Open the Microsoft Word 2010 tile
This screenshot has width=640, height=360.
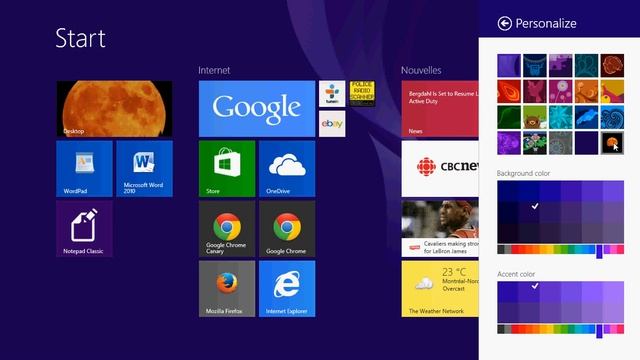tap(144, 169)
